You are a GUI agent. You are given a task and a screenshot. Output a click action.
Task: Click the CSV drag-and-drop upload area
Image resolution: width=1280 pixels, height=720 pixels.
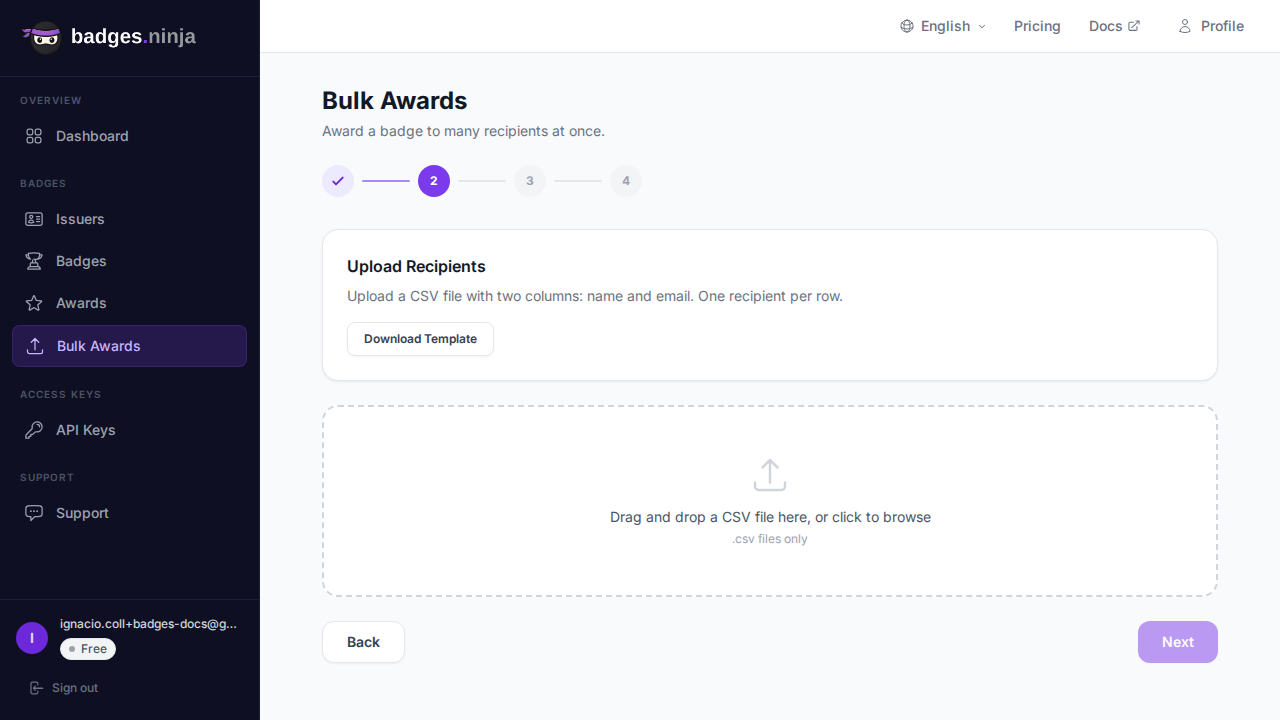tap(769, 501)
